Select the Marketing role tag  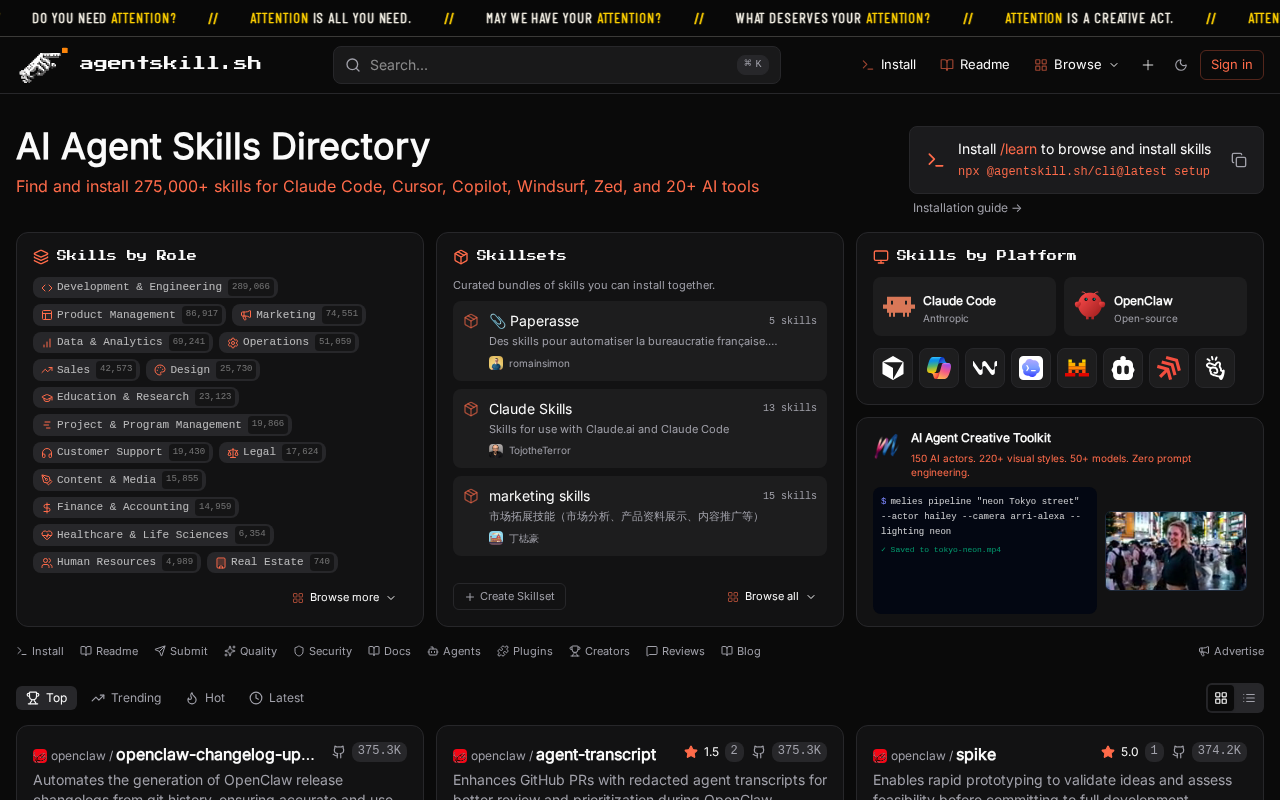tap(299, 314)
